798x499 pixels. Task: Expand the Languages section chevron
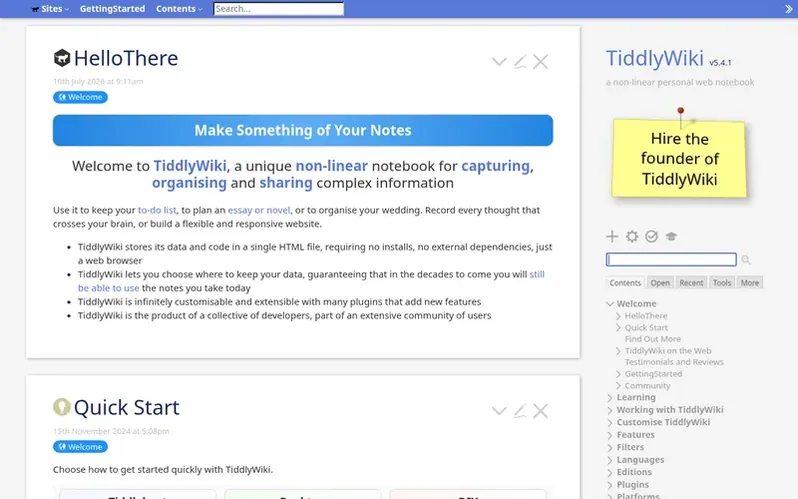pyautogui.click(x=610, y=460)
